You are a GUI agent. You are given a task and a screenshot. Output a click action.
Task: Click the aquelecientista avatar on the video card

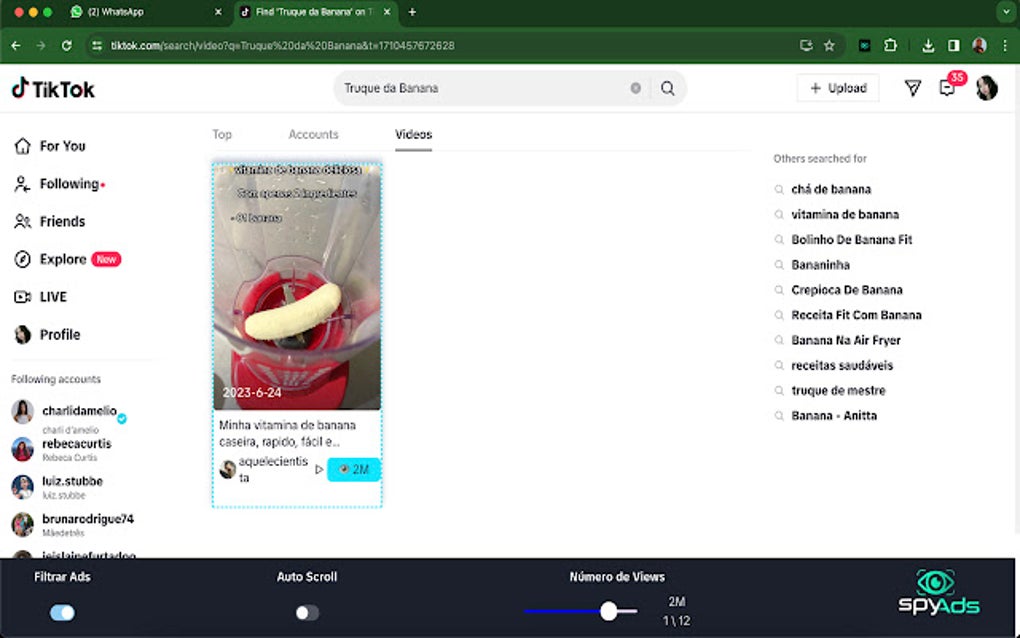click(x=228, y=470)
